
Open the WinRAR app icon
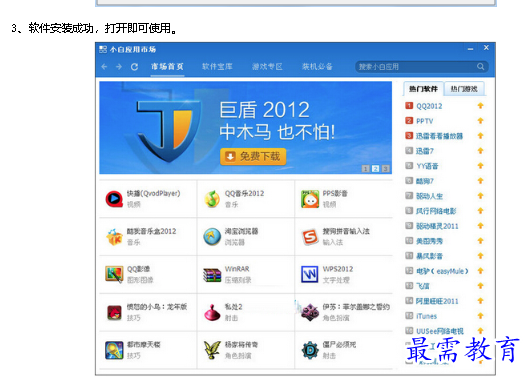pyautogui.click(x=212, y=275)
